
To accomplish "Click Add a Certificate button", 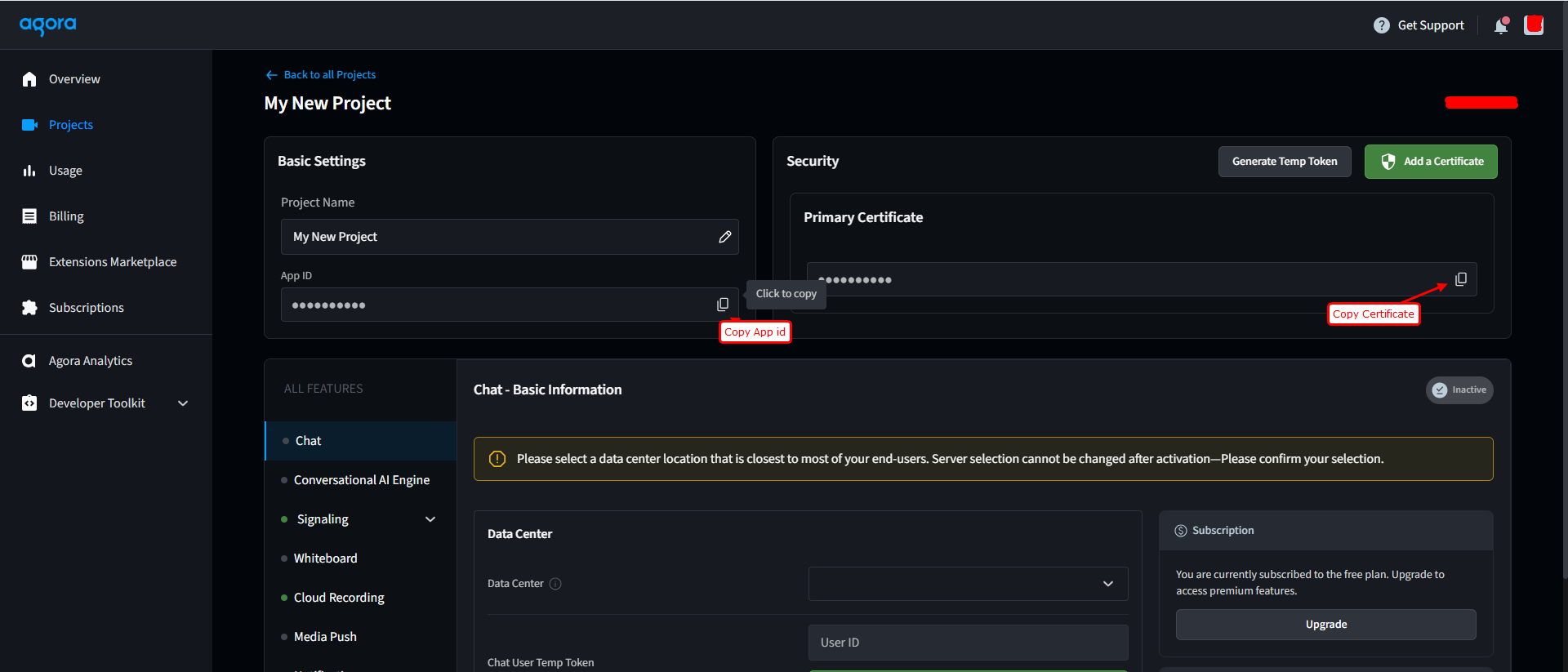I will [x=1431, y=162].
